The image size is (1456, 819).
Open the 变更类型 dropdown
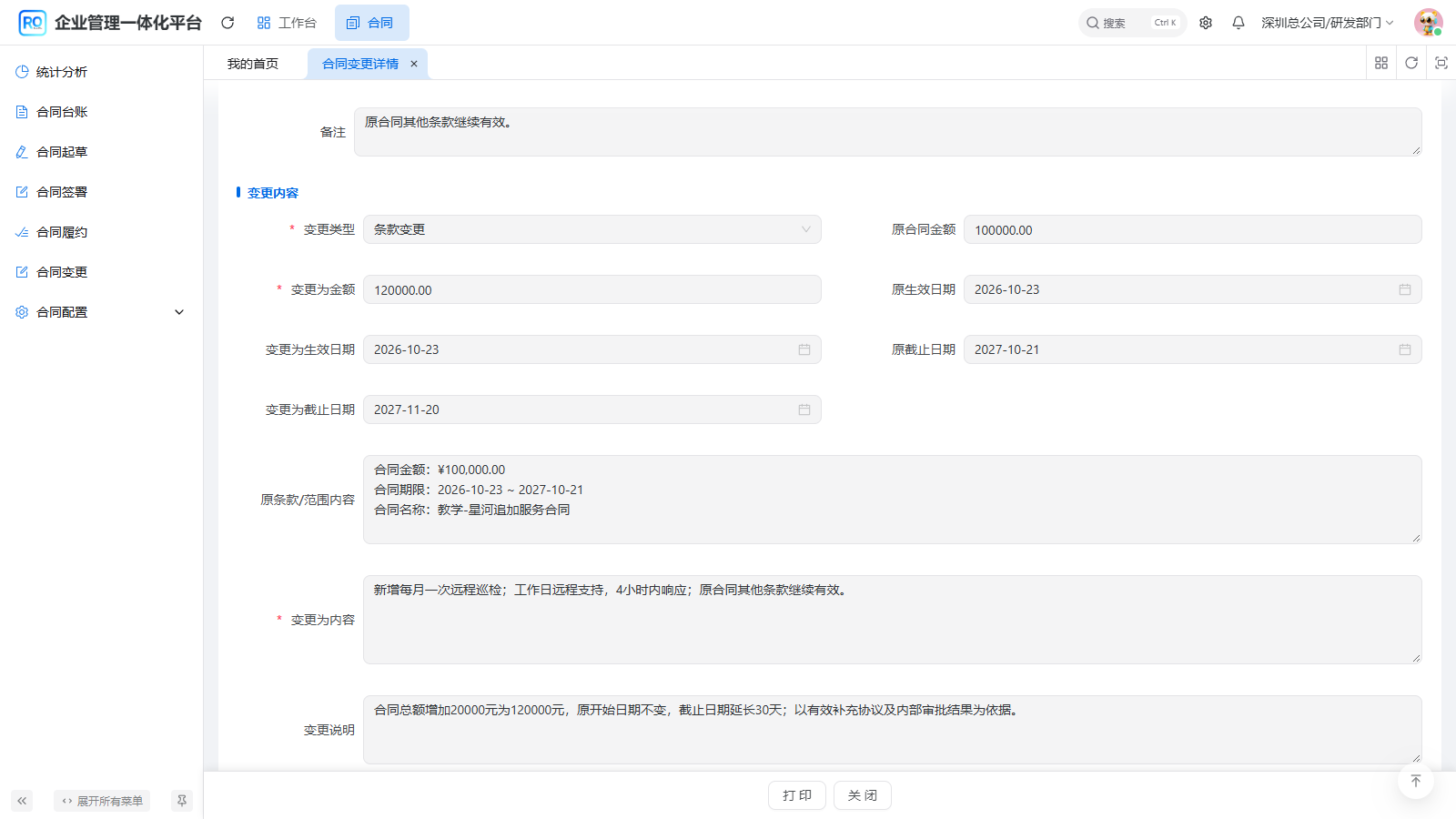tap(592, 229)
